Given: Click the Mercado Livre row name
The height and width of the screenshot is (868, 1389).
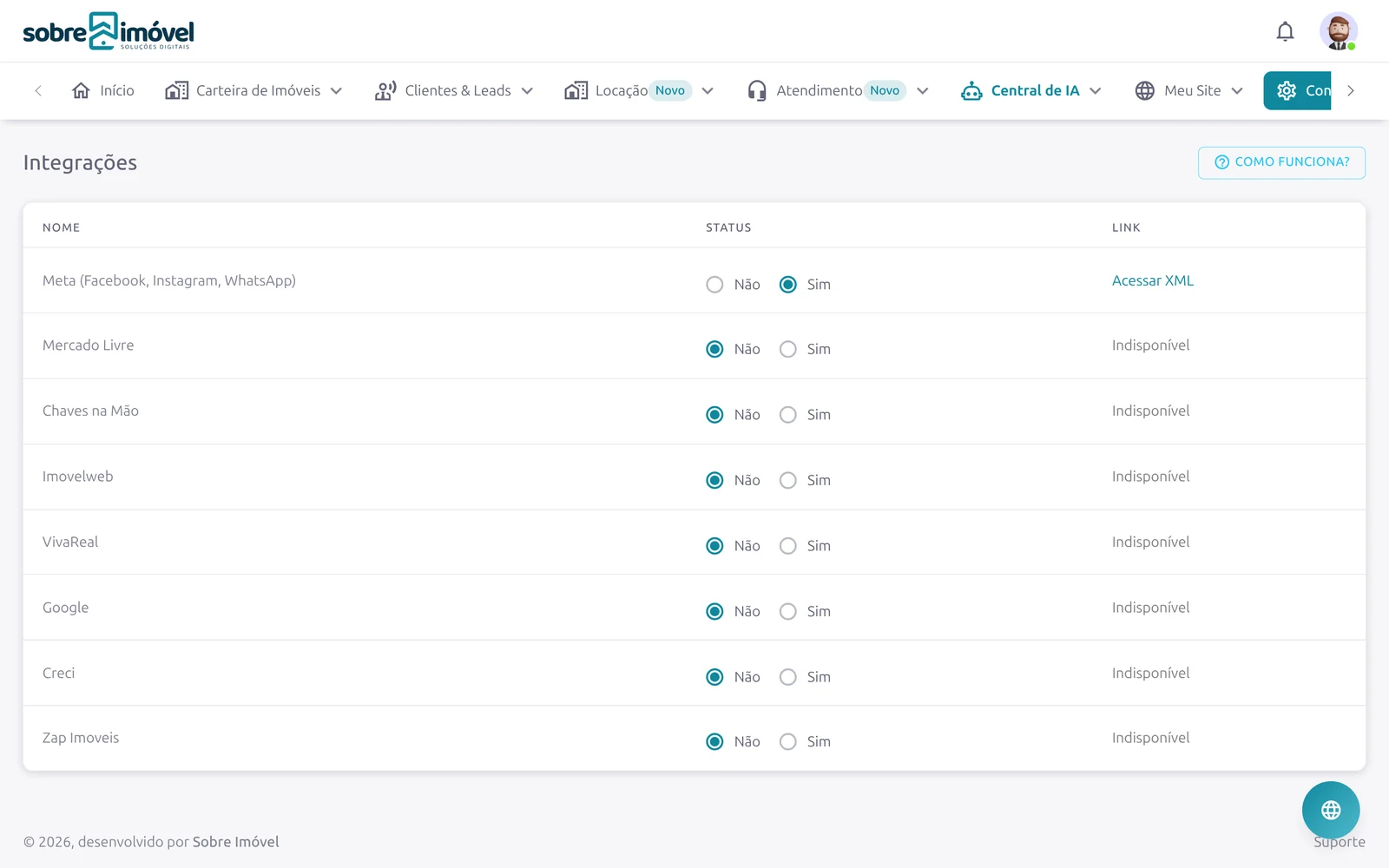Looking at the screenshot, I should pyautogui.click(x=89, y=345).
